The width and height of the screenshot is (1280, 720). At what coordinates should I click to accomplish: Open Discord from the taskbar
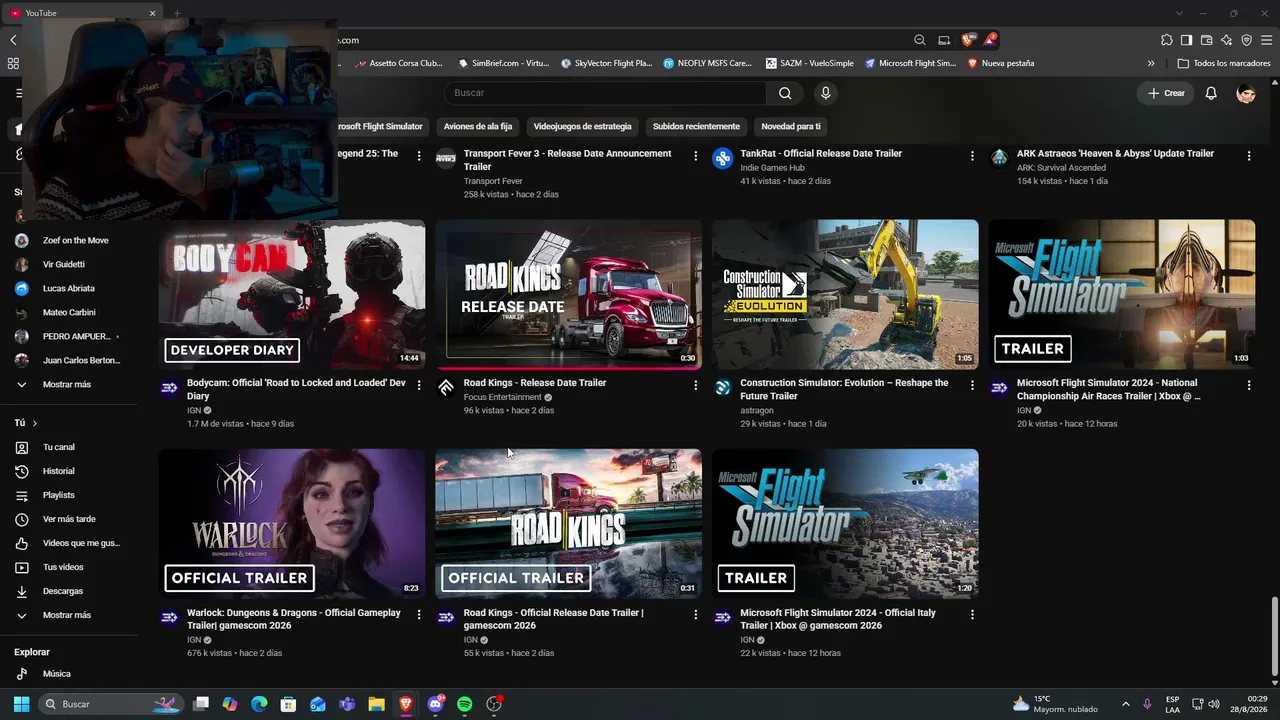tap(435, 704)
